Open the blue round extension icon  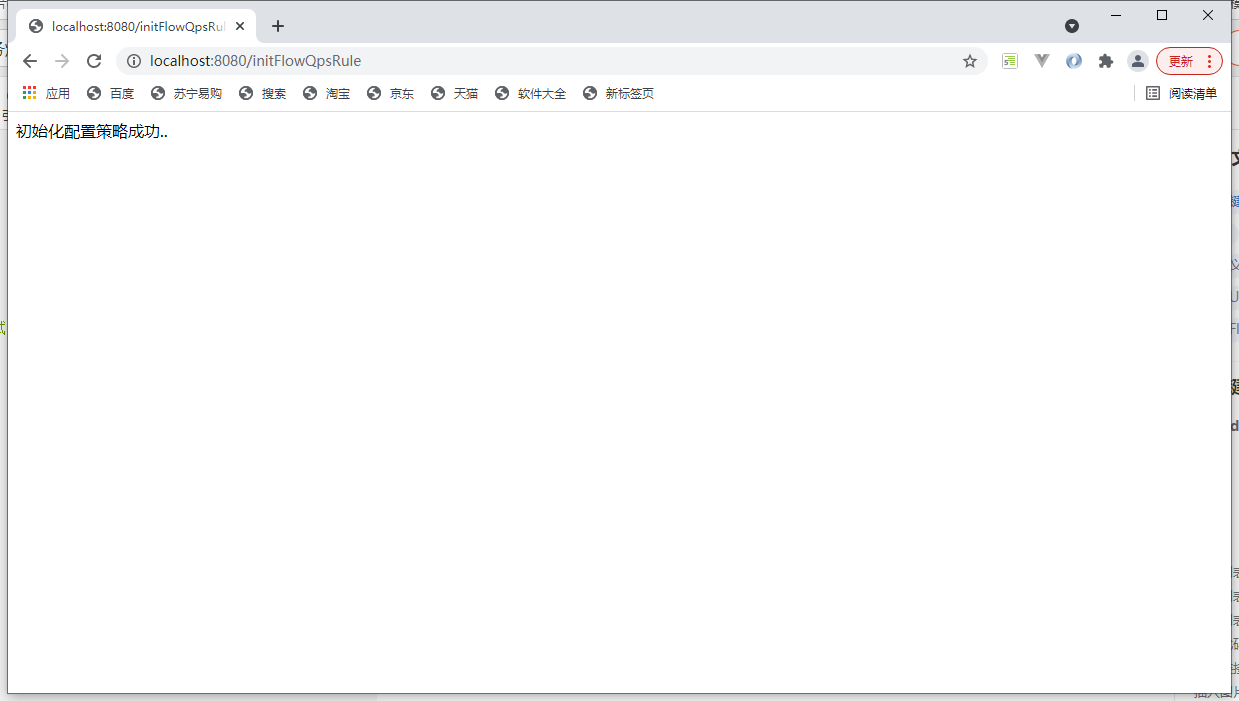click(1074, 61)
